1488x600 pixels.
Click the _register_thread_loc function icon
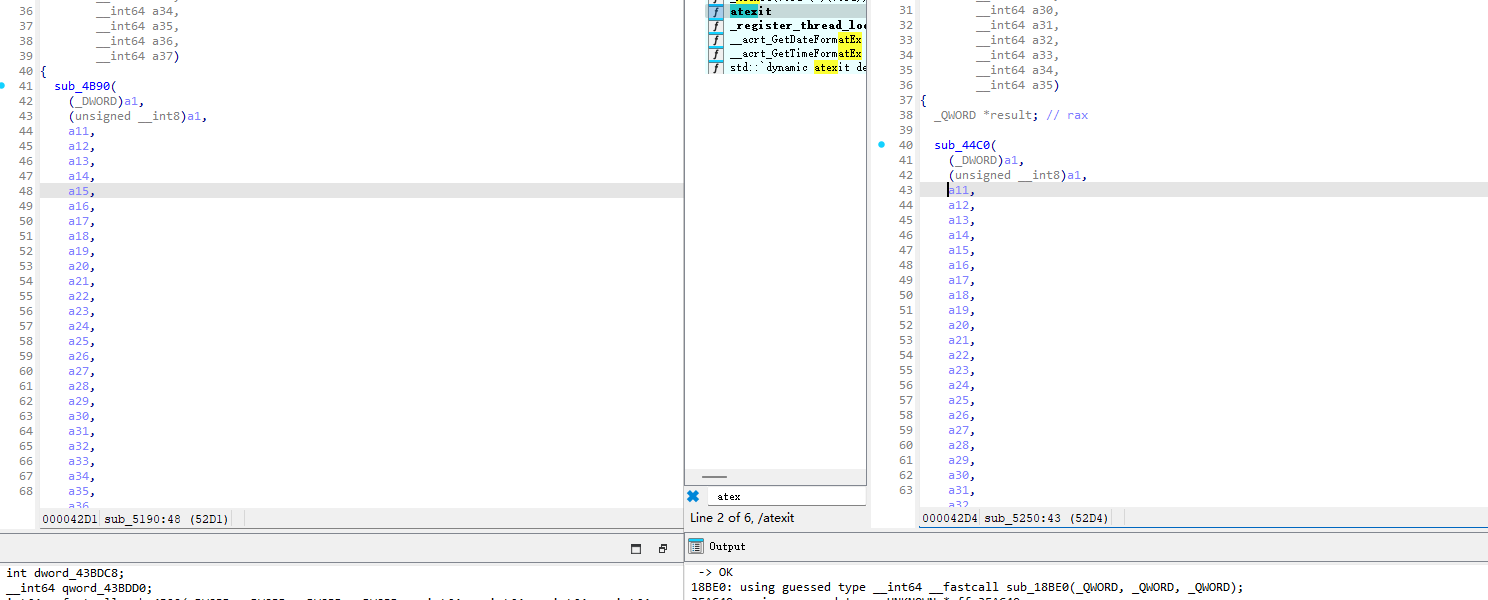pos(716,26)
